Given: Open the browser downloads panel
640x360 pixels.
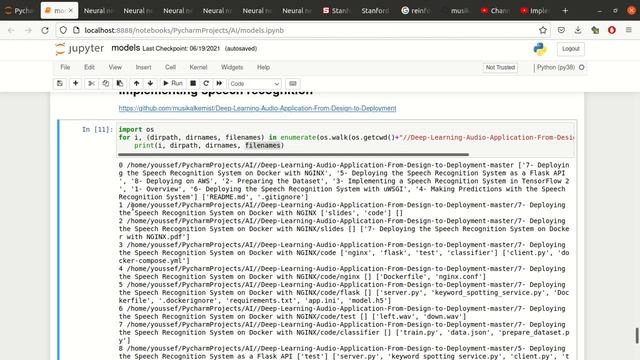Looking at the screenshot, I should [x=578, y=30].
